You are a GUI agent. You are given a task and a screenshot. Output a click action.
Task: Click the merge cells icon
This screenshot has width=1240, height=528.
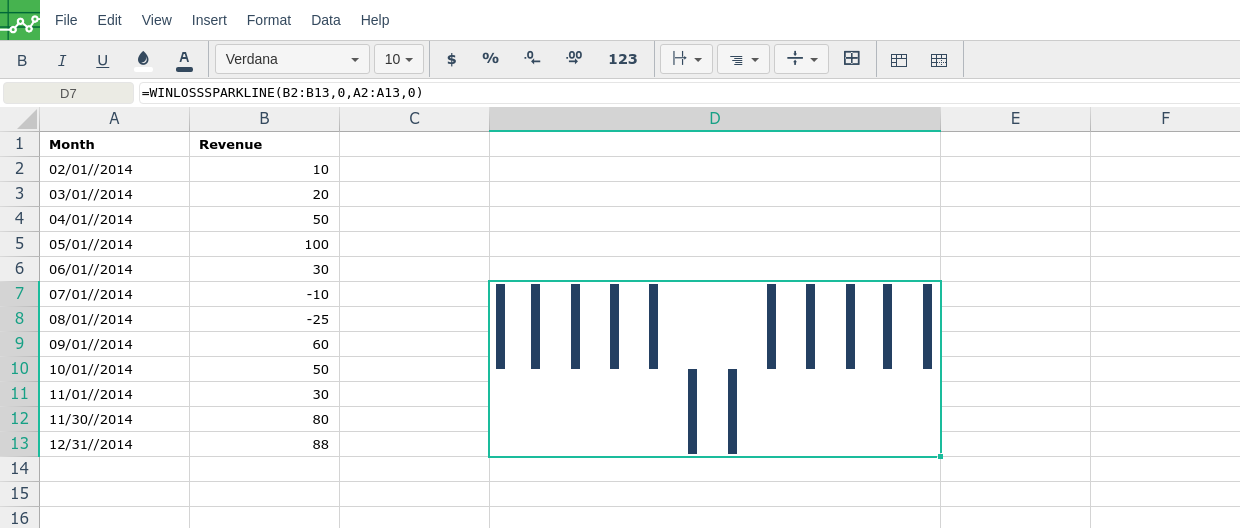pyautogui.click(x=852, y=59)
